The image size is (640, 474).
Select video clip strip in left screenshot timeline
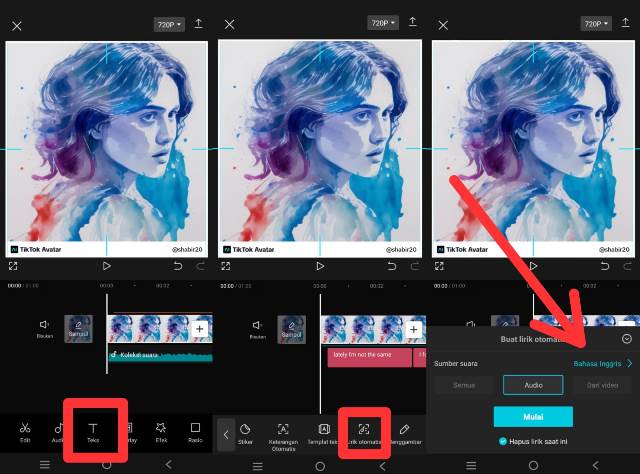coord(160,329)
